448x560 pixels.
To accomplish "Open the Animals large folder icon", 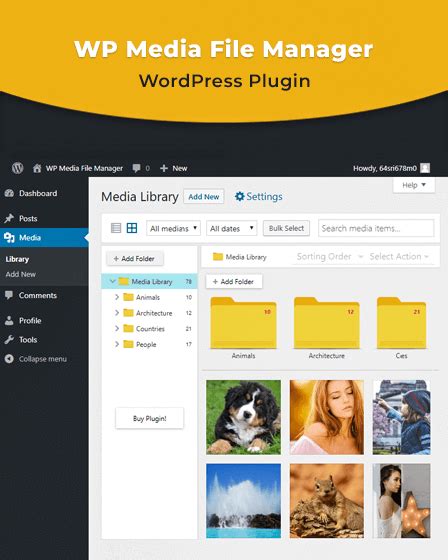I will (243, 323).
